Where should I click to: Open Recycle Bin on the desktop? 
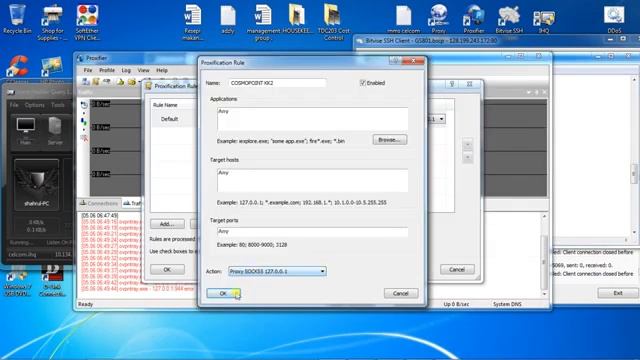click(x=17, y=19)
